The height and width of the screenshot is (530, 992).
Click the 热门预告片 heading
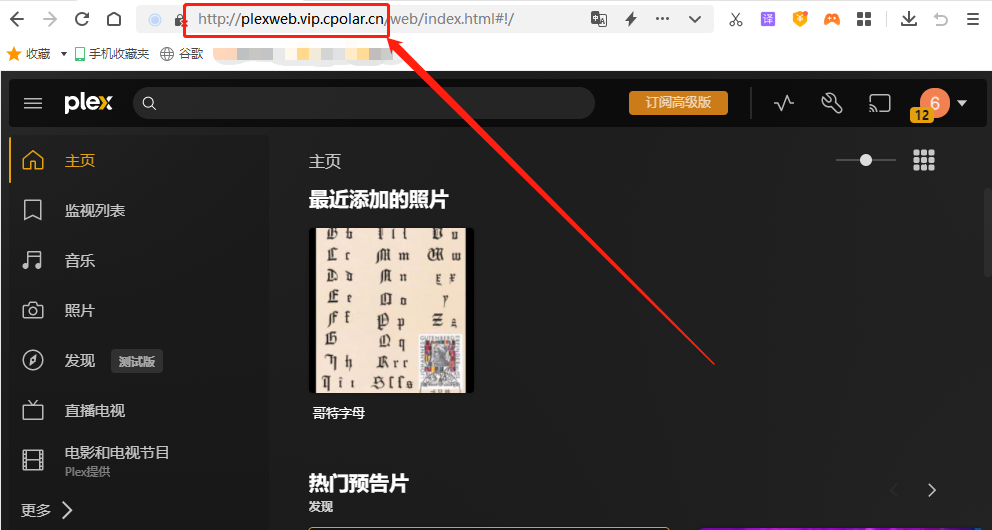pyautogui.click(x=358, y=483)
